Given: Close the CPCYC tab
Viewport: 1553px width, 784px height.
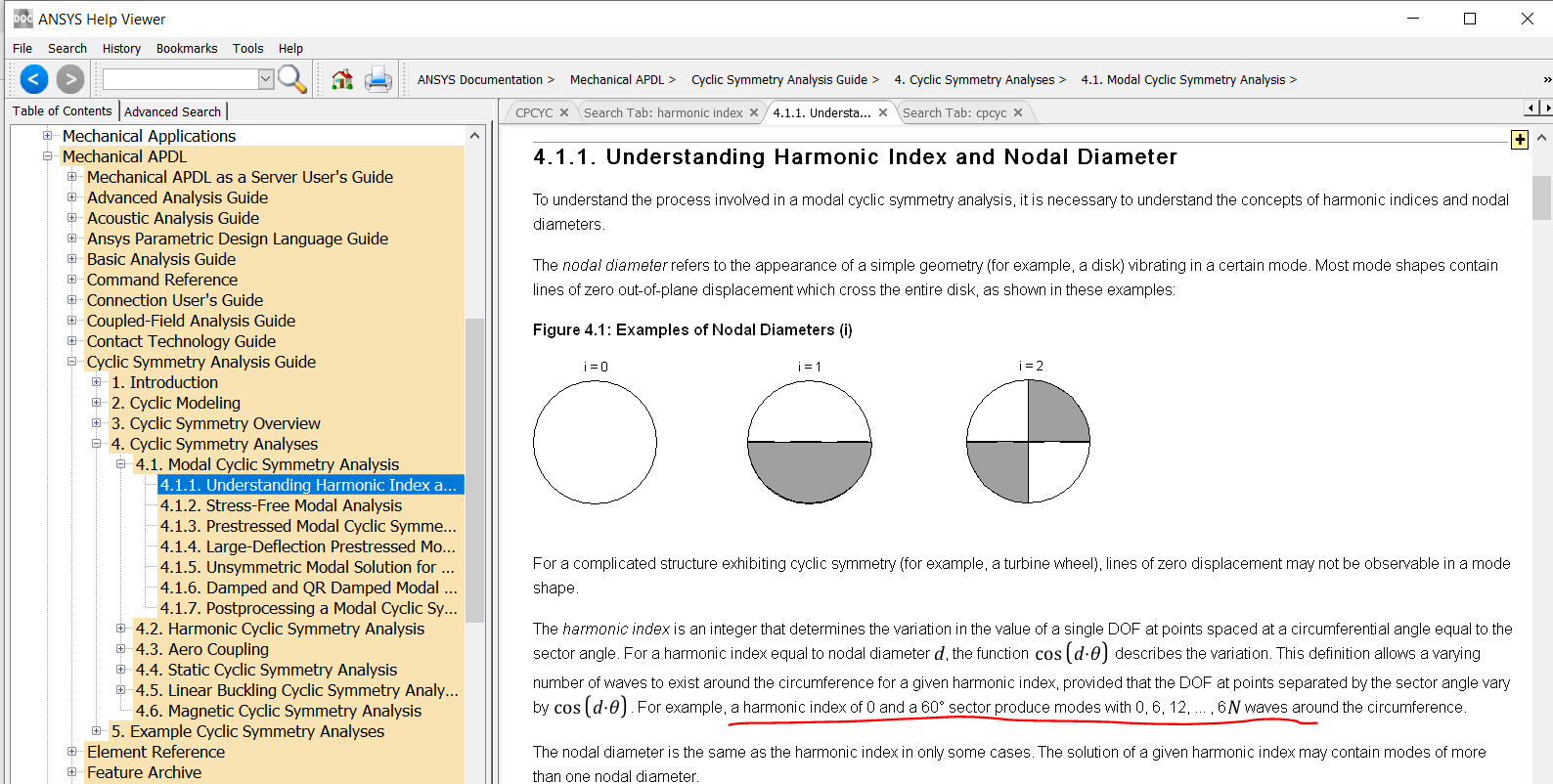Looking at the screenshot, I should 564,113.
